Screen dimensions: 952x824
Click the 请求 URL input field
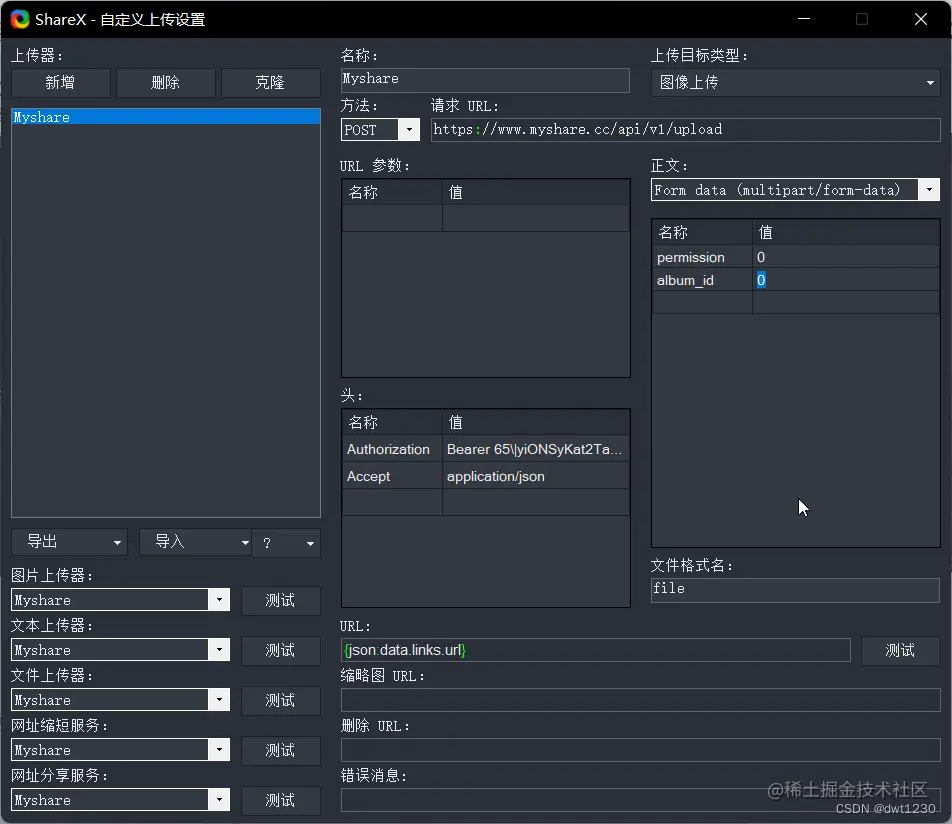tap(685, 130)
